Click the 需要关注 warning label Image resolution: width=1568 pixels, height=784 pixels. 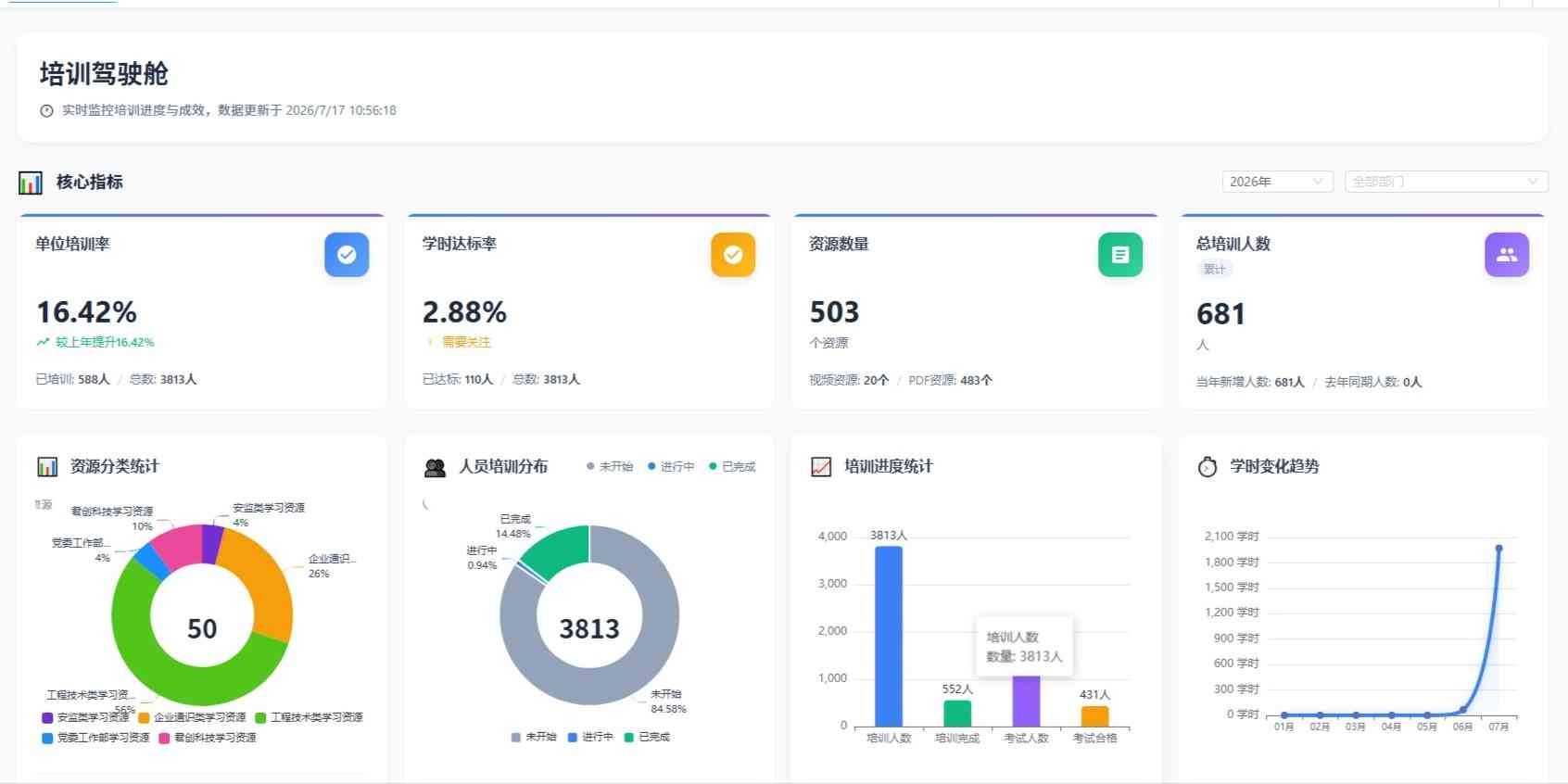point(466,342)
